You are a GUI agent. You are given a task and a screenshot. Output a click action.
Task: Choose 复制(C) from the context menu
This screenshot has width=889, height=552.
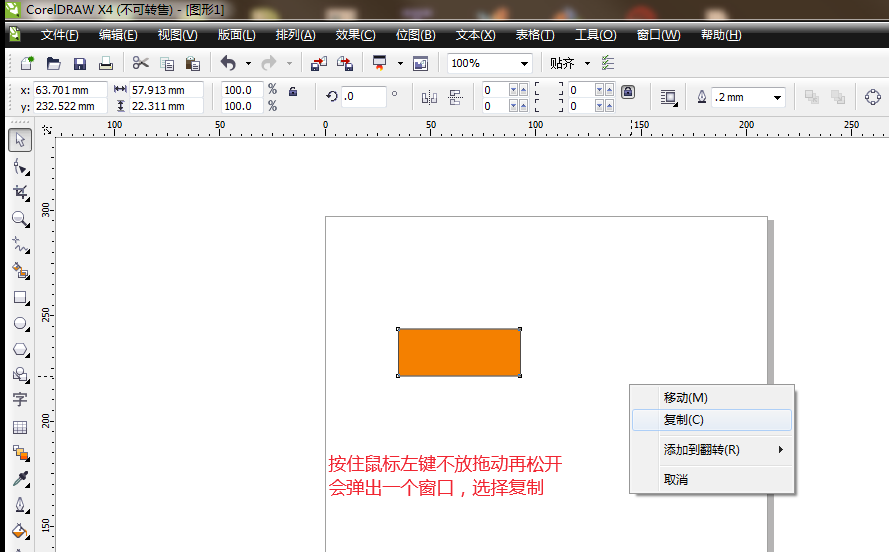pos(684,420)
